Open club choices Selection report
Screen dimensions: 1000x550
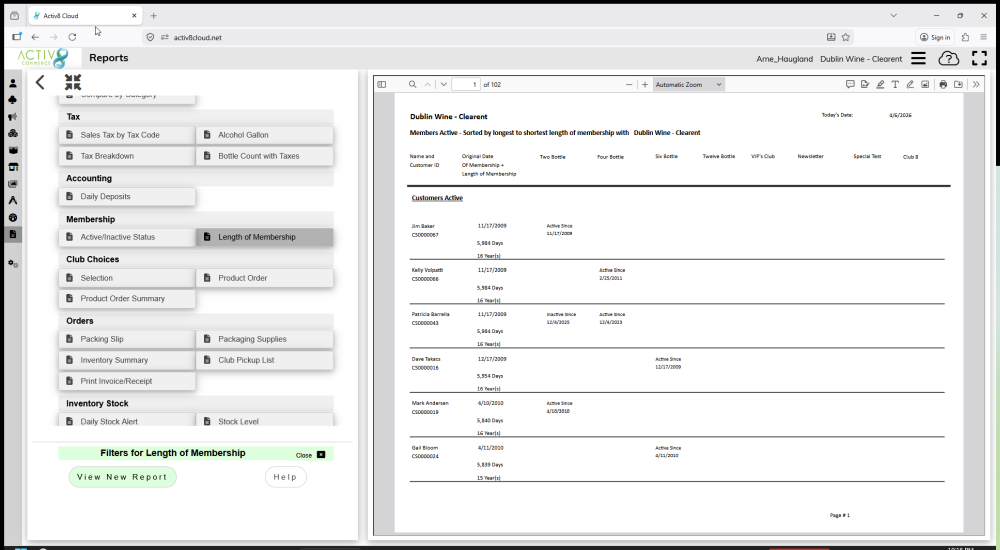point(127,278)
